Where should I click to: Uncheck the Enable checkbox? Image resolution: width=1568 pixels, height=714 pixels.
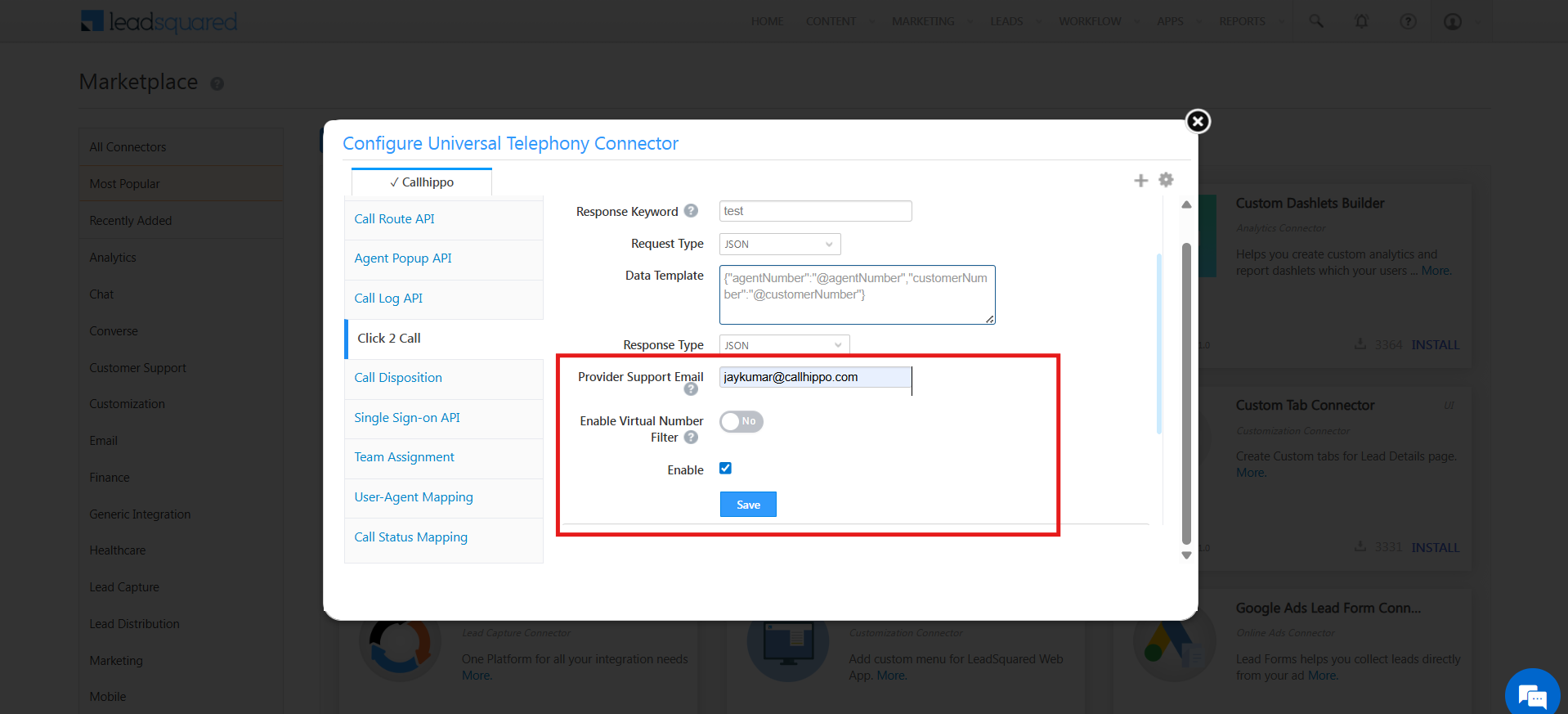tap(725, 469)
